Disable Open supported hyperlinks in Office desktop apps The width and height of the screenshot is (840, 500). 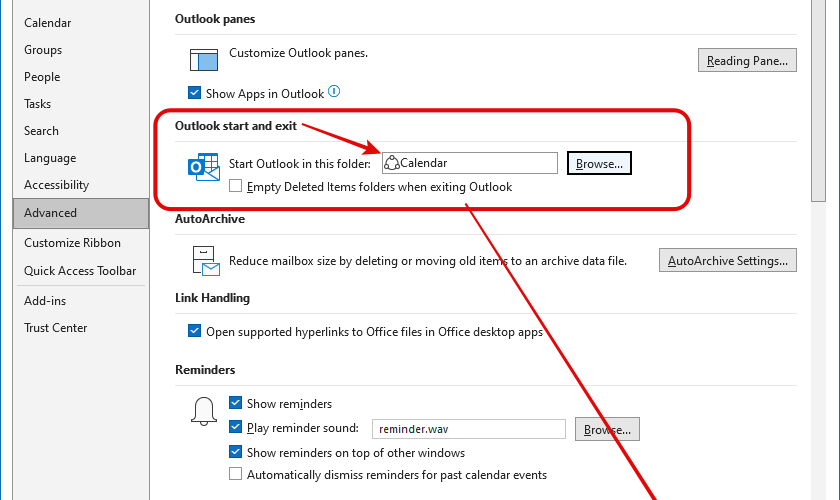click(x=194, y=331)
